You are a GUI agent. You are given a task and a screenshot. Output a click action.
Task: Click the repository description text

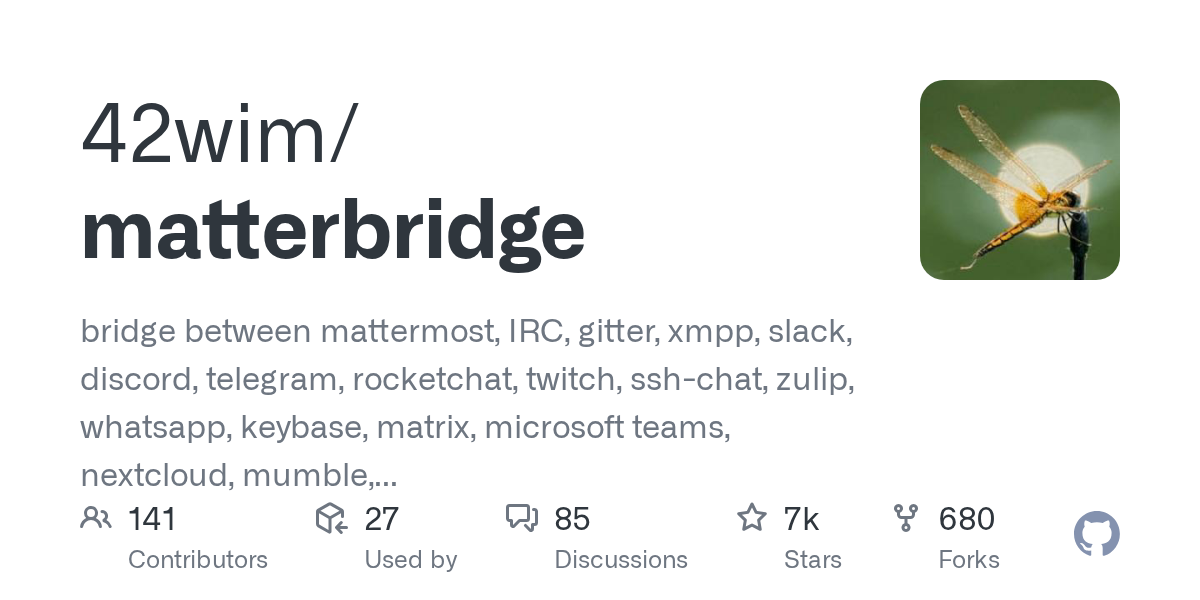pos(467,403)
